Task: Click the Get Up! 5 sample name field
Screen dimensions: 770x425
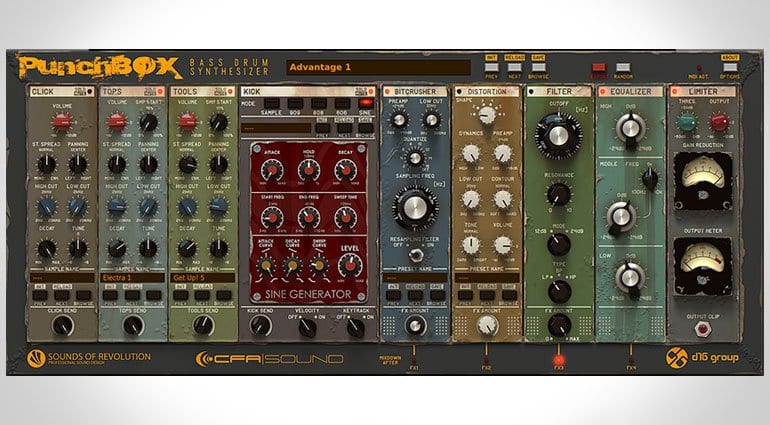Action: [202, 278]
